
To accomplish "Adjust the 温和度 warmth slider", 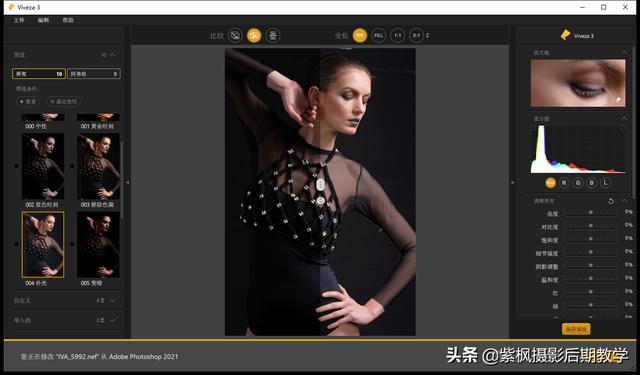I will pos(591,278).
